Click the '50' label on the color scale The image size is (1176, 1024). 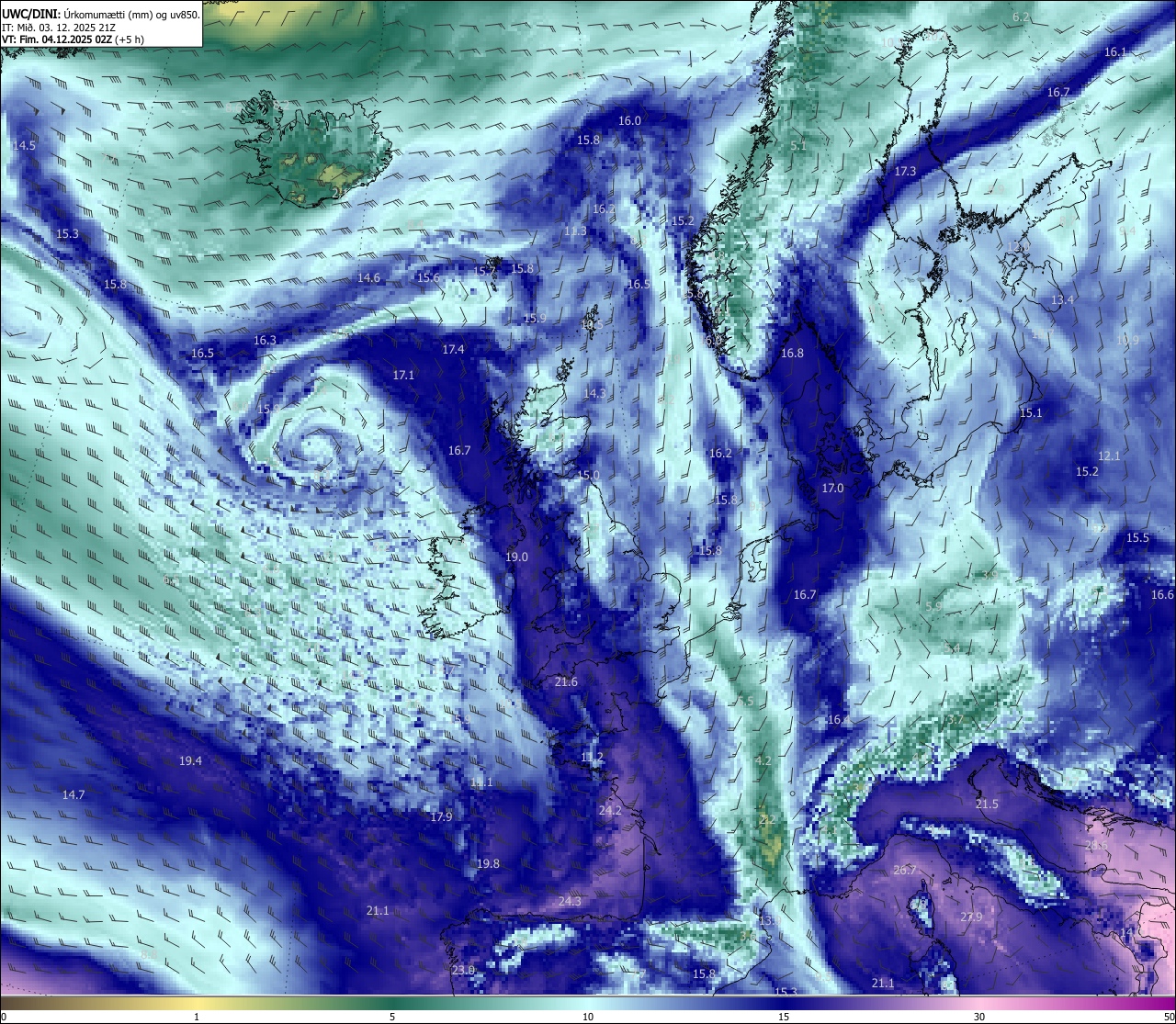pyautogui.click(x=1169, y=1017)
